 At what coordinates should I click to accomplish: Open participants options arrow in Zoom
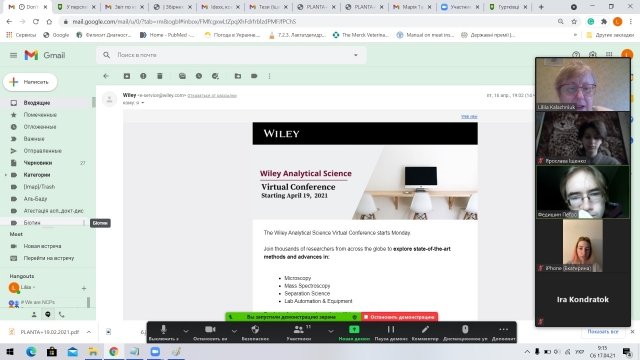point(331,331)
